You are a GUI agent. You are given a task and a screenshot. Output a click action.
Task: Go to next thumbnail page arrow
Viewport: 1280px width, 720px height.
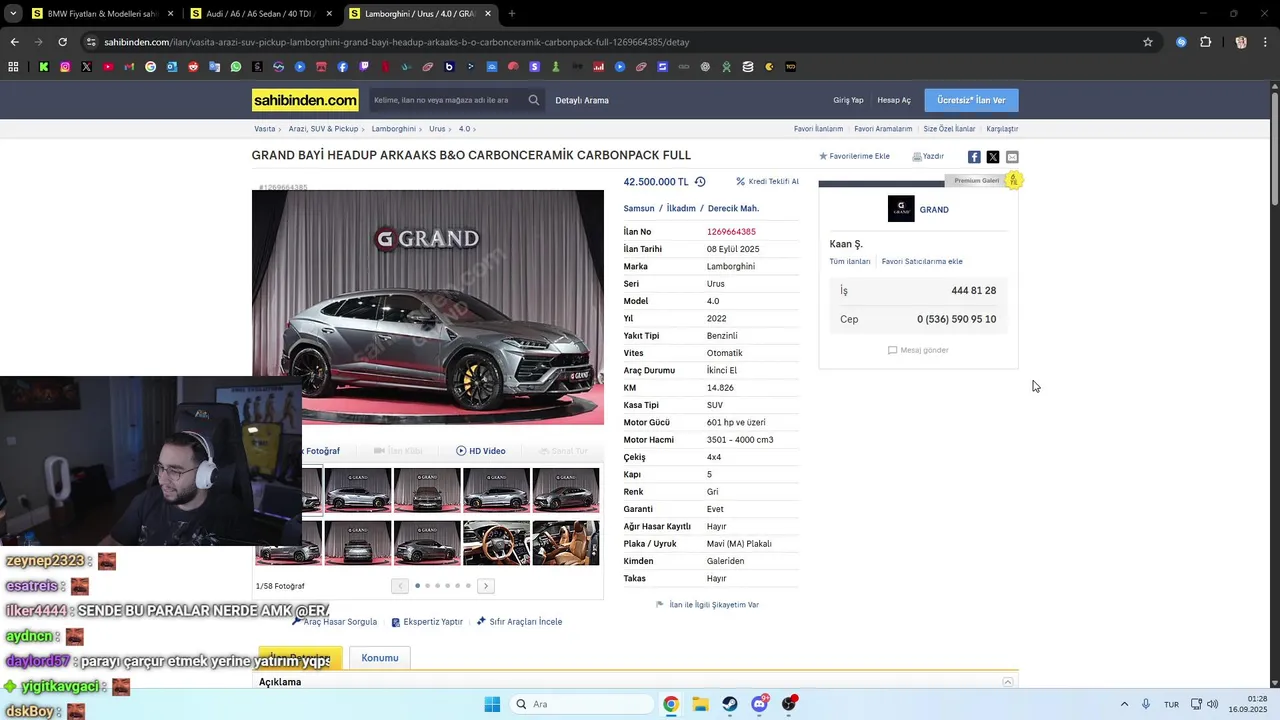pos(486,586)
